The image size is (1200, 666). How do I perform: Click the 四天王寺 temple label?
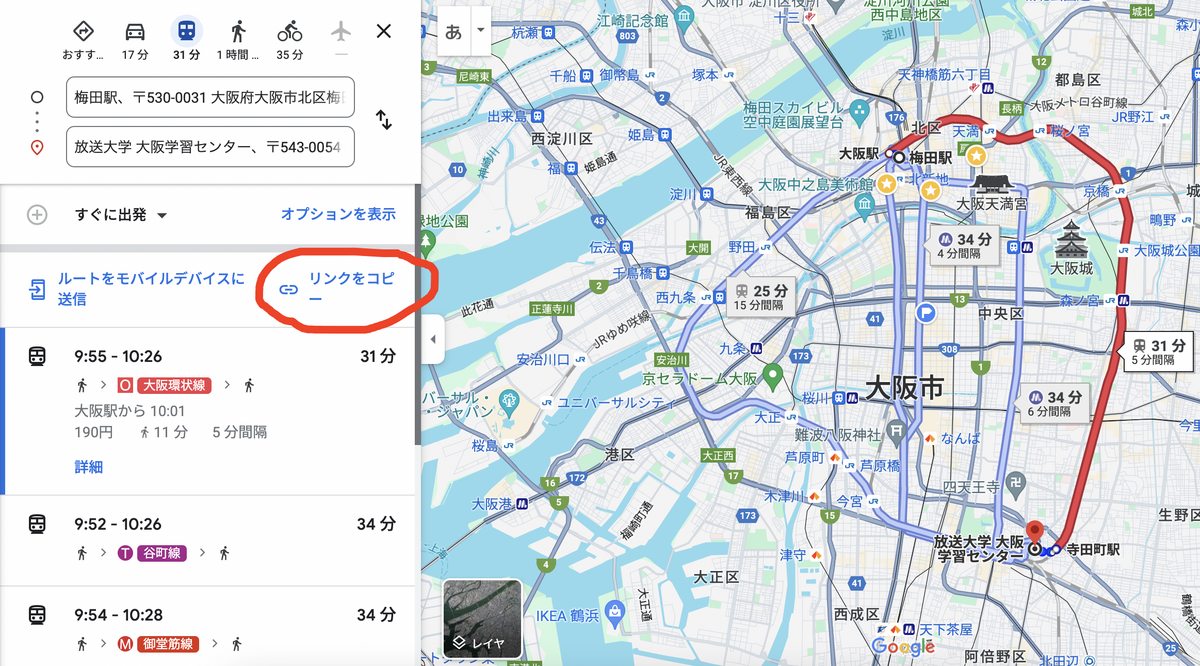click(969, 487)
